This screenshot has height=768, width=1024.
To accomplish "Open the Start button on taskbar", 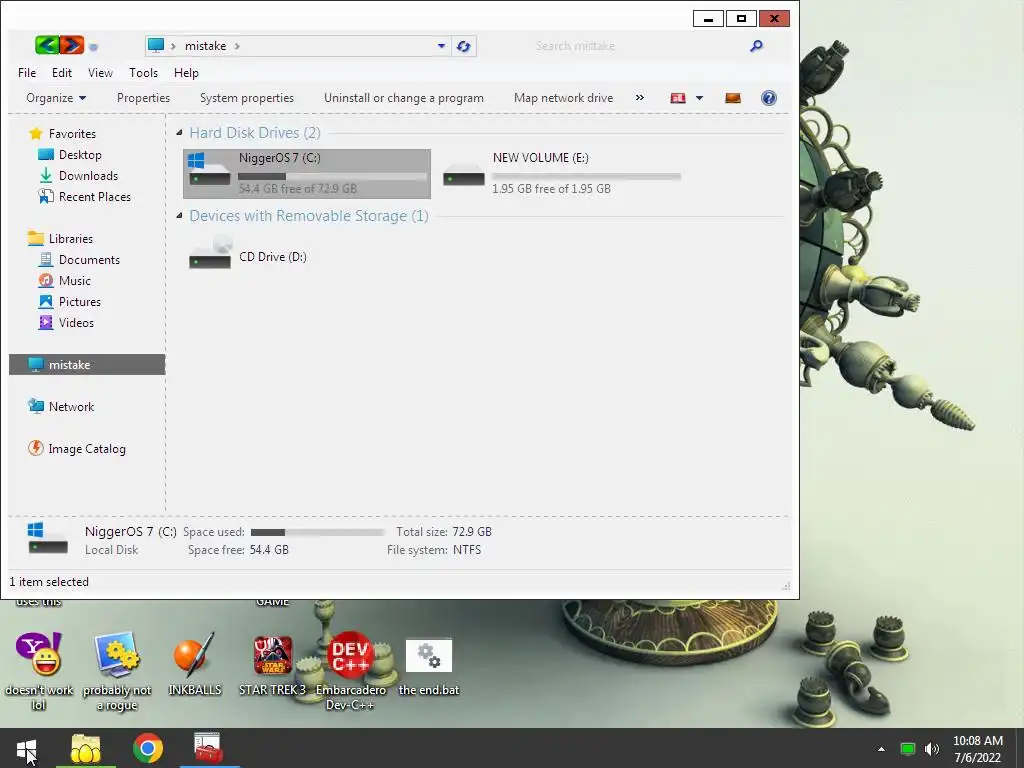I will point(26,749).
